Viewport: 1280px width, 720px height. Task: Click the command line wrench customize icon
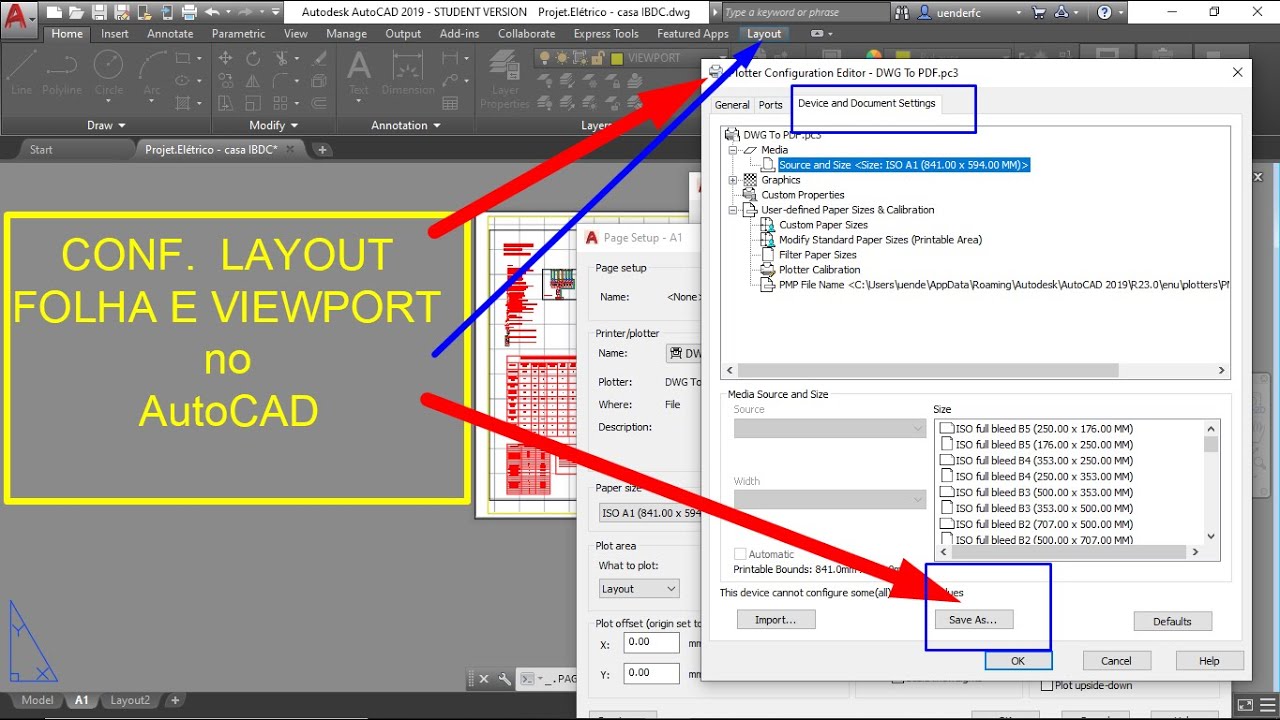504,679
